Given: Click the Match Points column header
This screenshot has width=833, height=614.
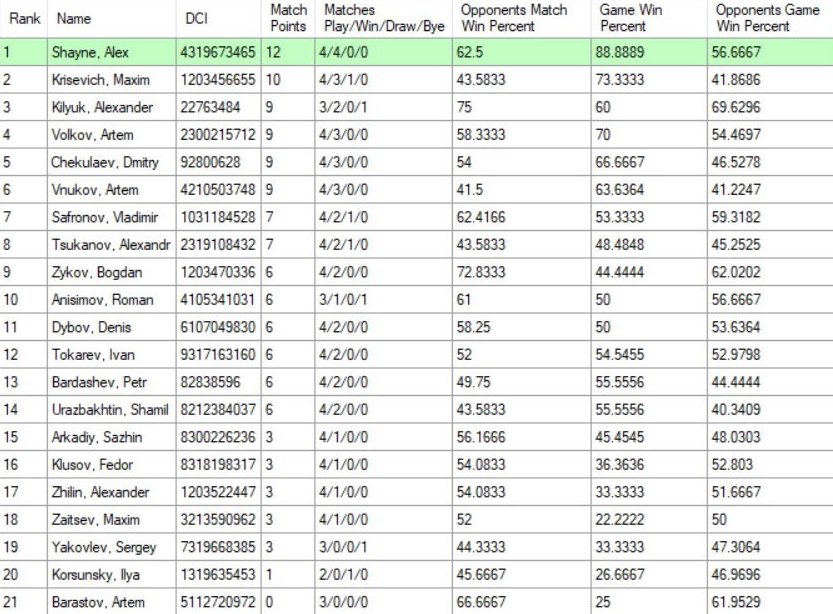Looking at the screenshot, I should pos(289,18).
